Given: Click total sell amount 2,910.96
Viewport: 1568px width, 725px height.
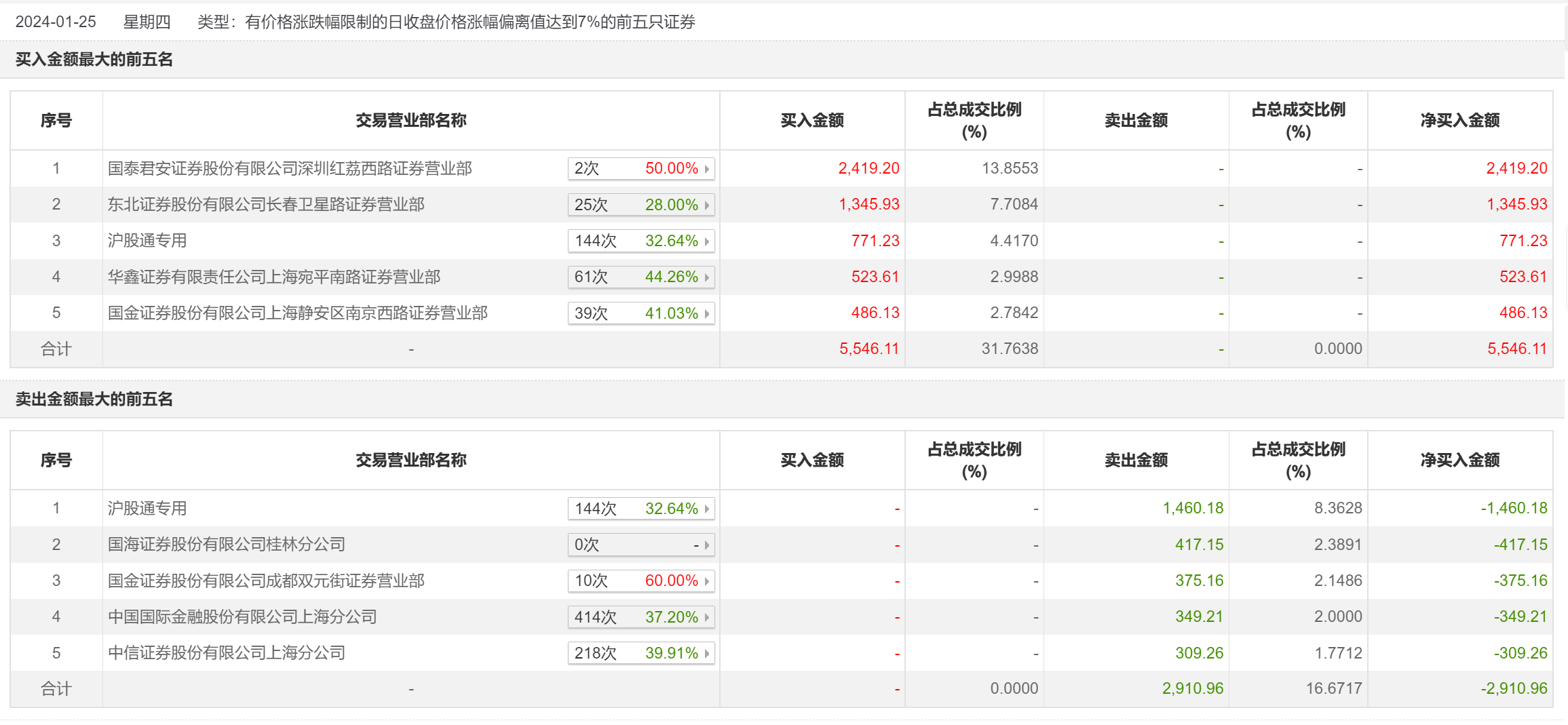Looking at the screenshot, I should [1193, 688].
